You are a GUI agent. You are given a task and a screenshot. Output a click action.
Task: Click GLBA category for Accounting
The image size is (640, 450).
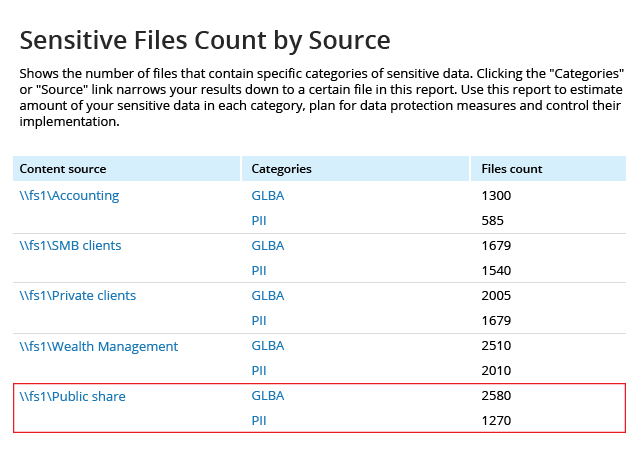268,196
